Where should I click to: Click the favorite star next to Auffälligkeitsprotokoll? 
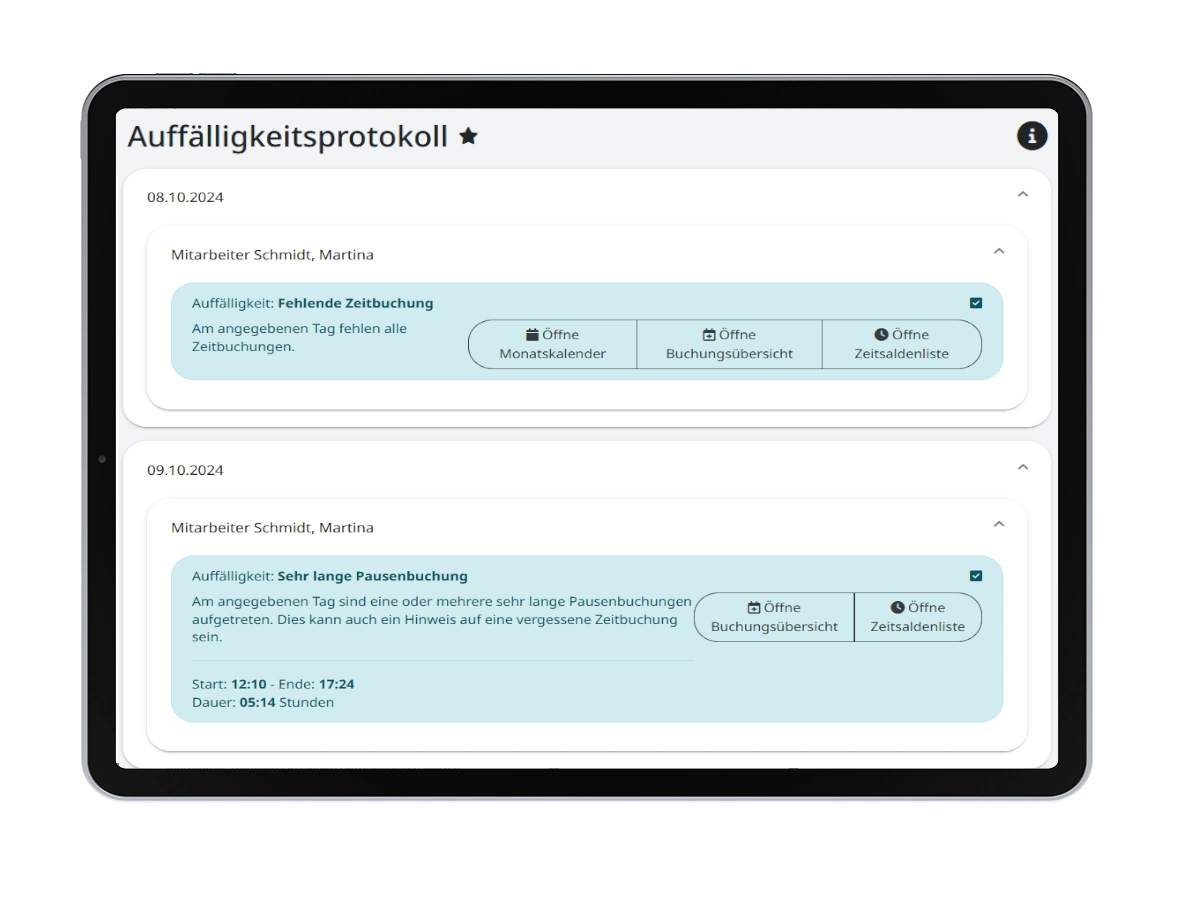pyautogui.click(x=468, y=137)
